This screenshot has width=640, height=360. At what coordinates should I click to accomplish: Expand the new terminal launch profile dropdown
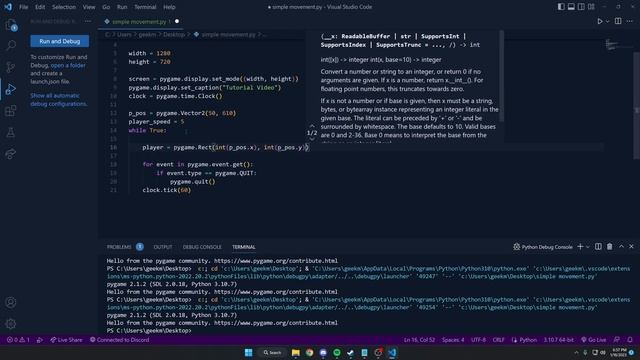[588, 247]
